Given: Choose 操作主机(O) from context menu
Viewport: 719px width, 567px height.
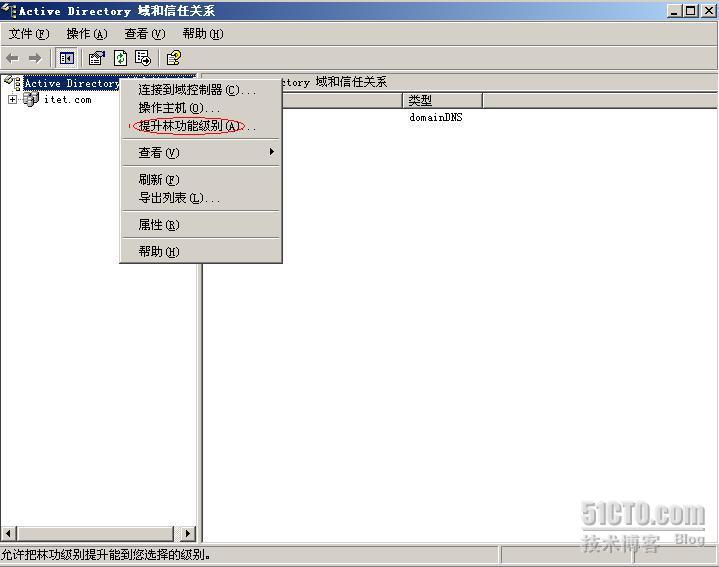Looking at the screenshot, I should click(201, 108).
